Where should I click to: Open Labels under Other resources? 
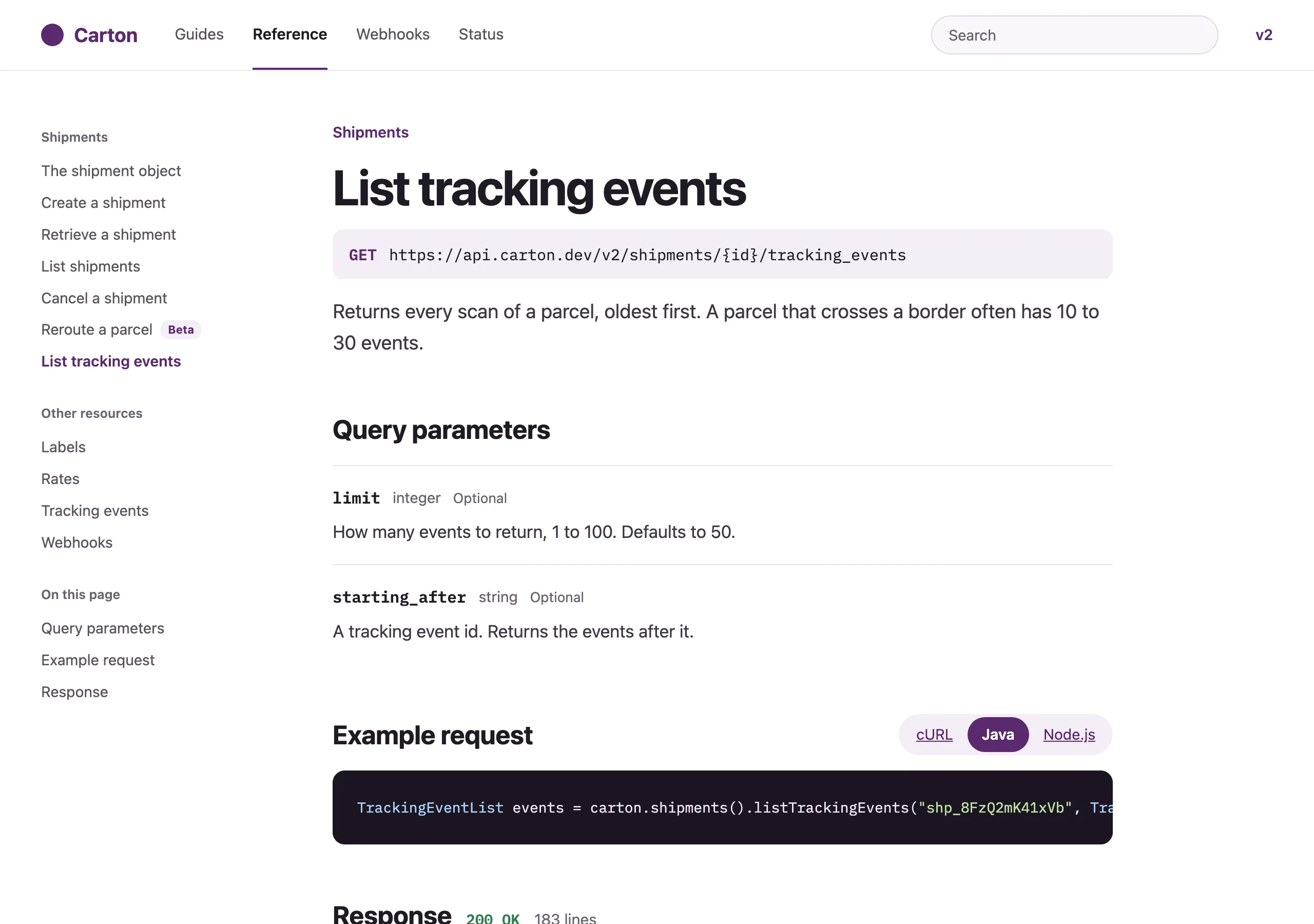pyautogui.click(x=64, y=447)
